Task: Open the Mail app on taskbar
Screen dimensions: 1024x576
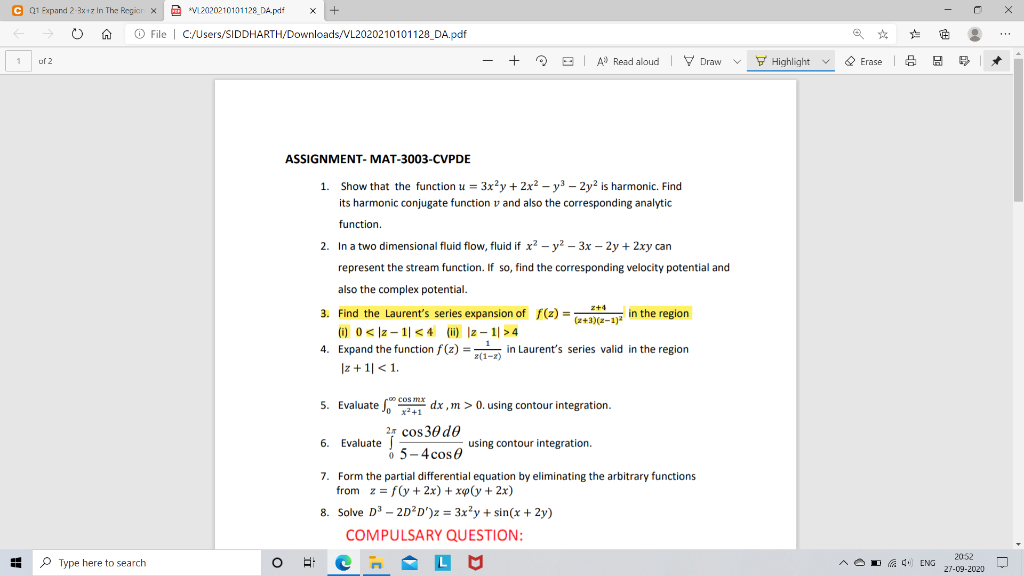Action: tap(409, 562)
